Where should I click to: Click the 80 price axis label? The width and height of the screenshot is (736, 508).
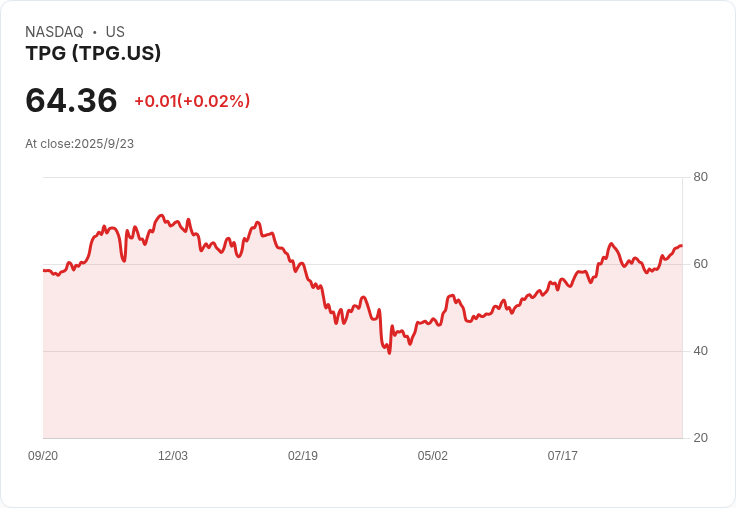coord(700,177)
